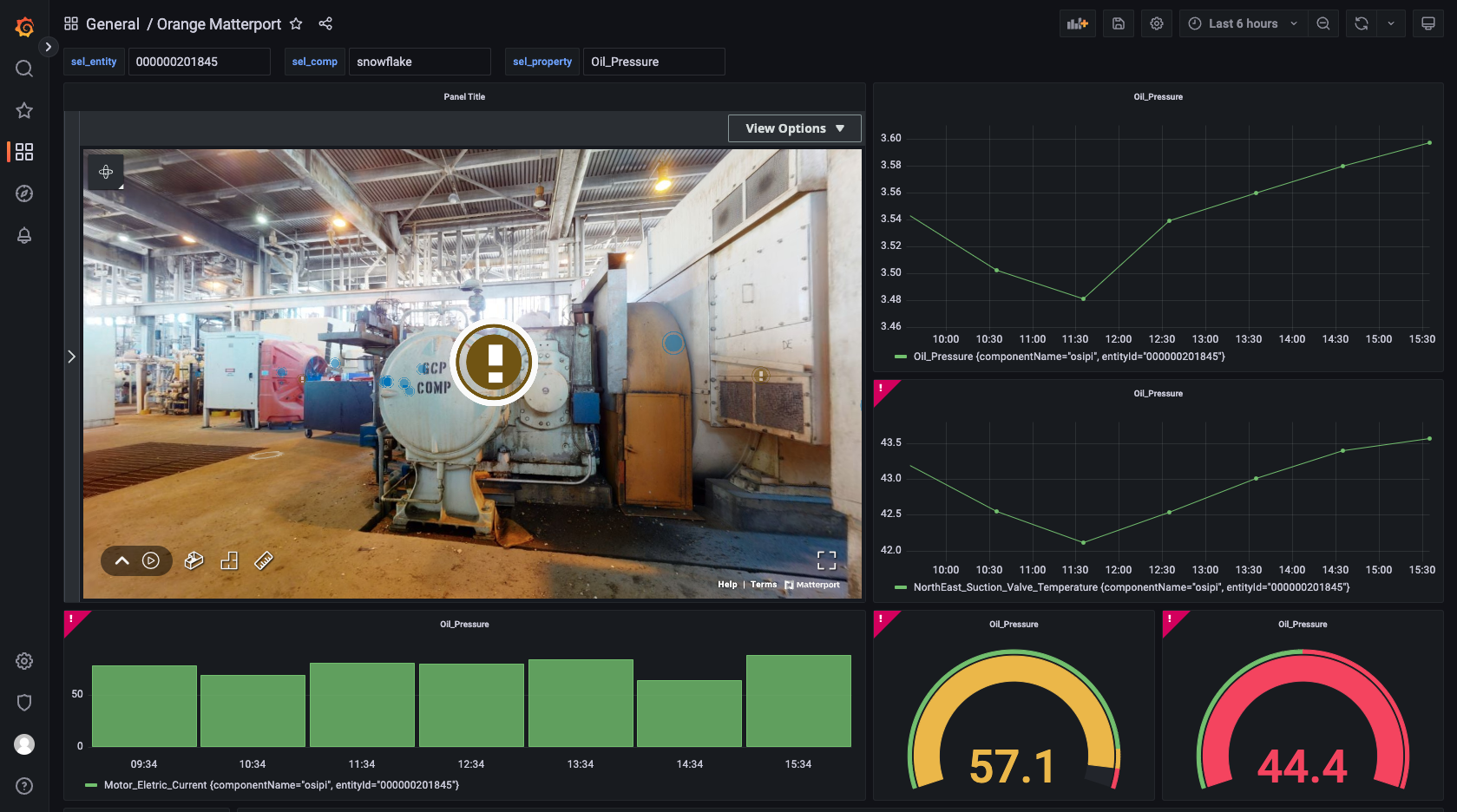1457x812 pixels.
Task: Click the blue mattertag on the motor housing
Action: (673, 343)
